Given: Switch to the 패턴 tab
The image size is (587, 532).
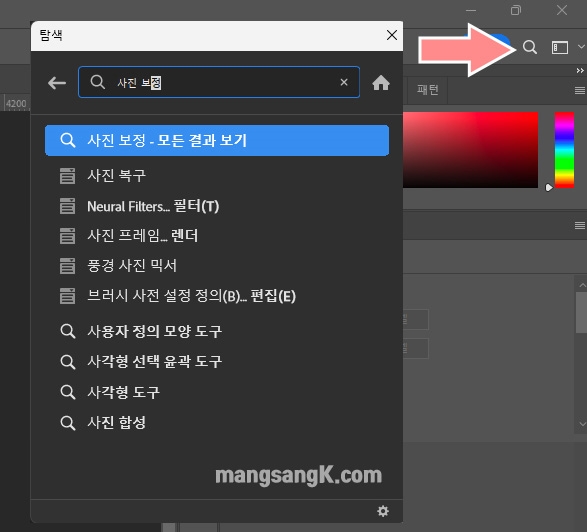Looking at the screenshot, I should click(x=428, y=90).
